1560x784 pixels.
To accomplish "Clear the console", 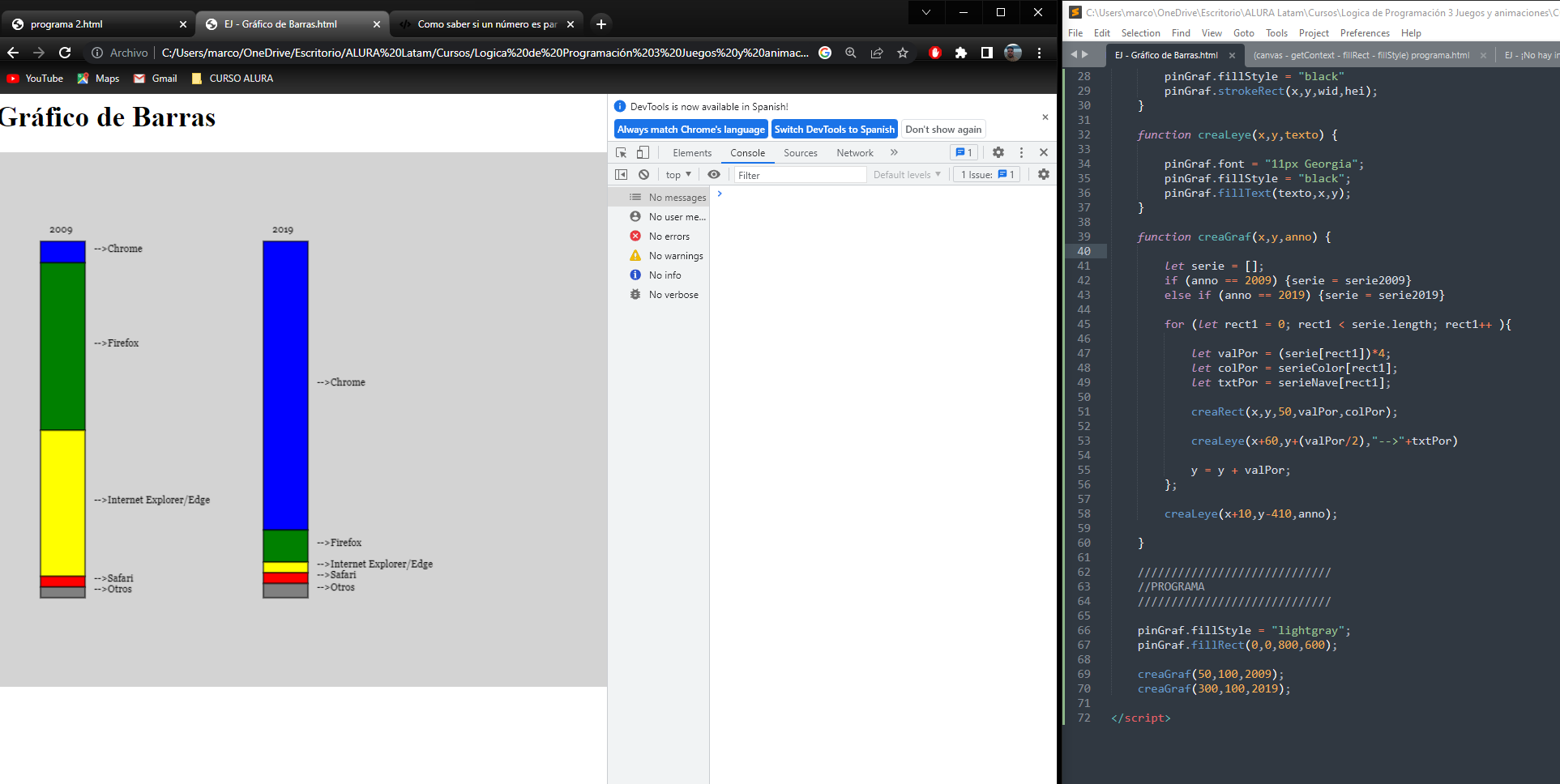I will pyautogui.click(x=643, y=174).
